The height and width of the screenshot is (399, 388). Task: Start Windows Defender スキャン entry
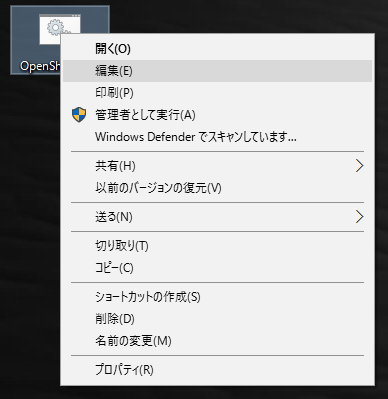tap(217, 137)
